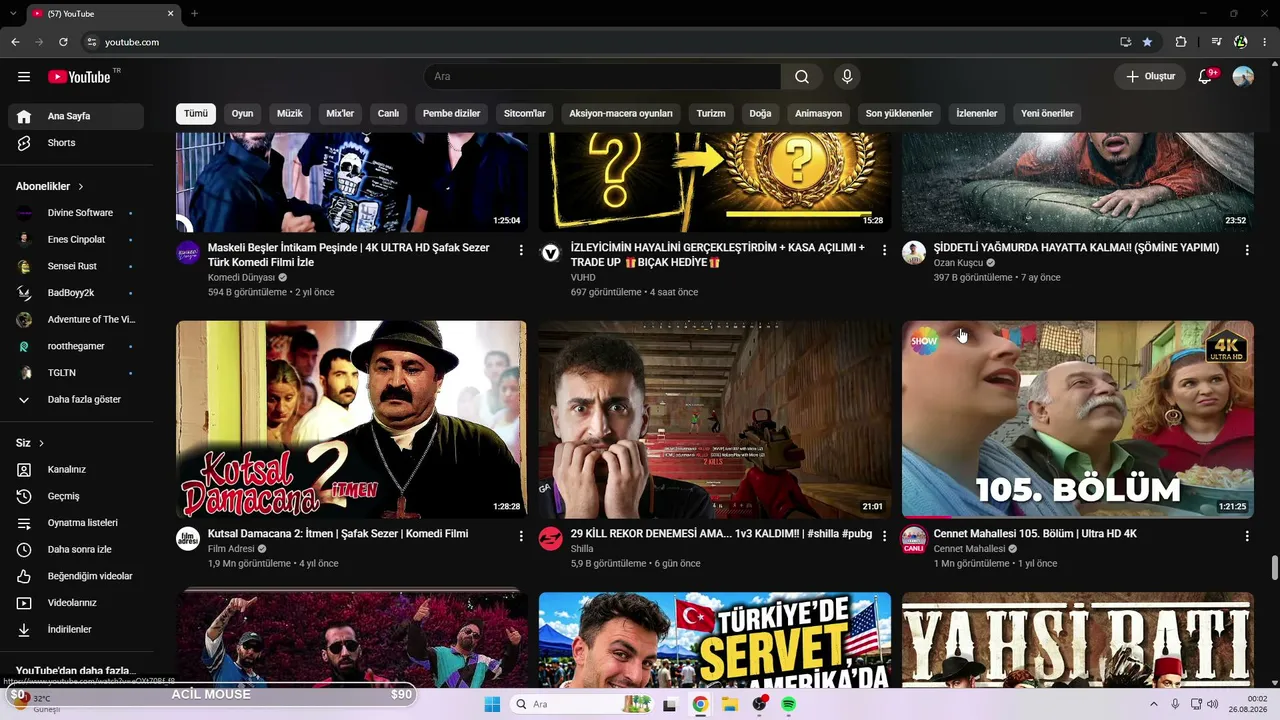The height and width of the screenshot is (720, 1280).
Task: Expand the Siz section chevron
Action: pos(42,443)
